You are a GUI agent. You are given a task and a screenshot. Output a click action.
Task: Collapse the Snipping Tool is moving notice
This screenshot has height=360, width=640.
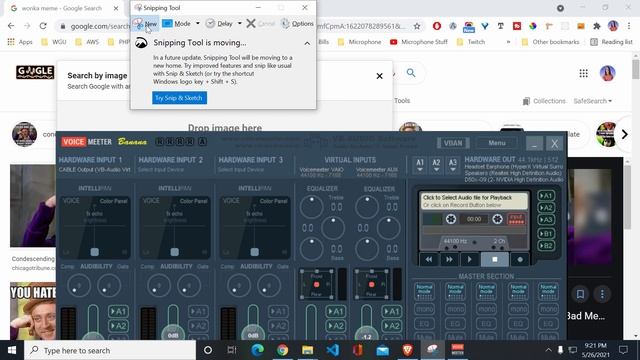pyautogui.click(x=307, y=43)
